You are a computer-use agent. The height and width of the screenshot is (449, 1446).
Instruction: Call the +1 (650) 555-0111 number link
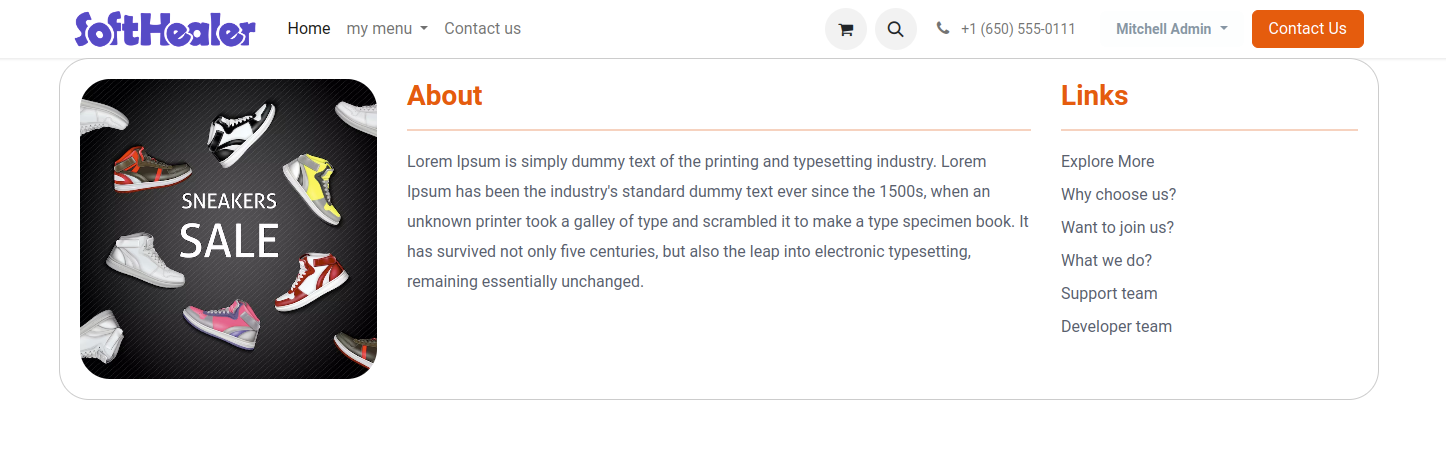click(x=1018, y=29)
